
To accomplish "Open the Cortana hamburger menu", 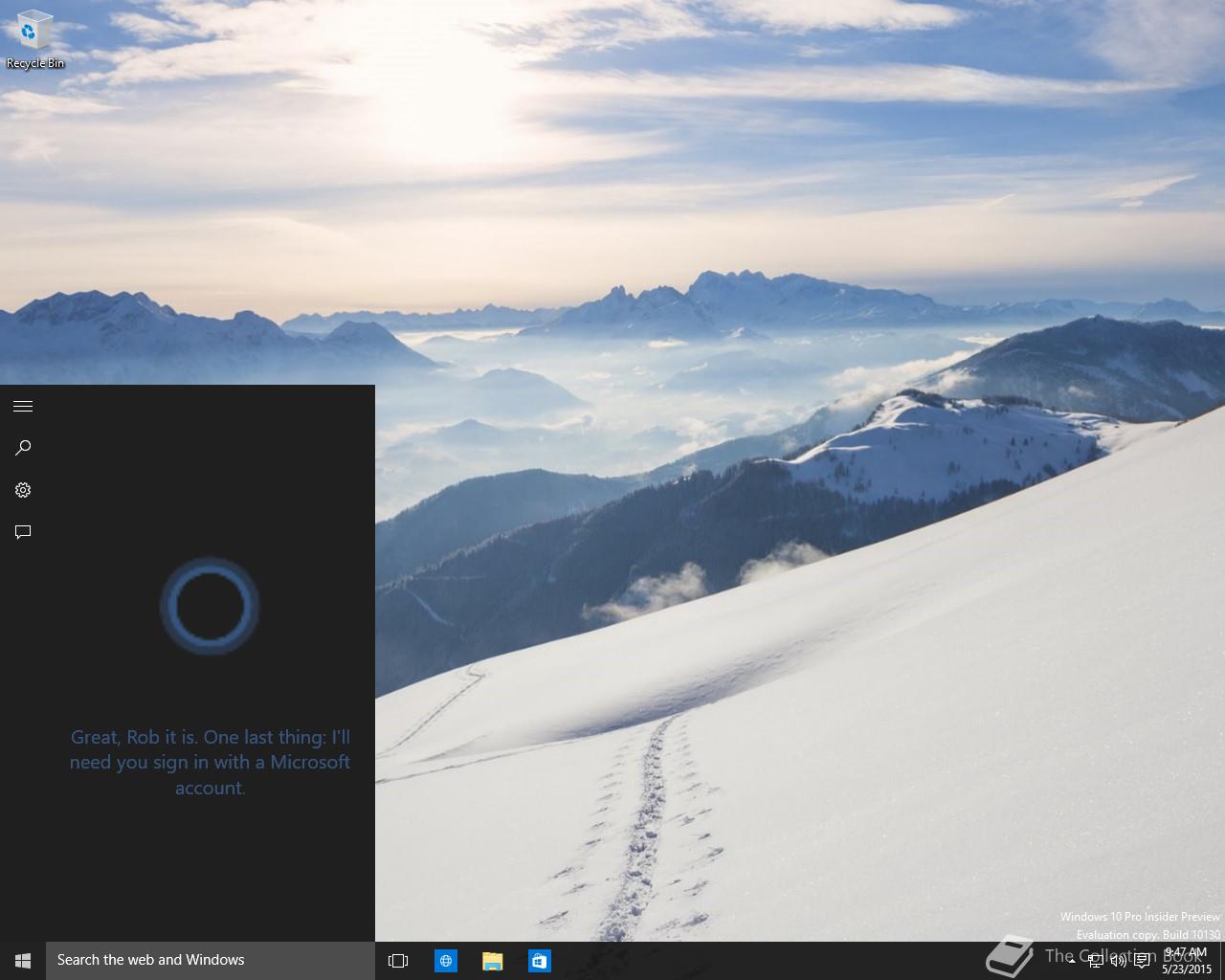I will coord(23,407).
